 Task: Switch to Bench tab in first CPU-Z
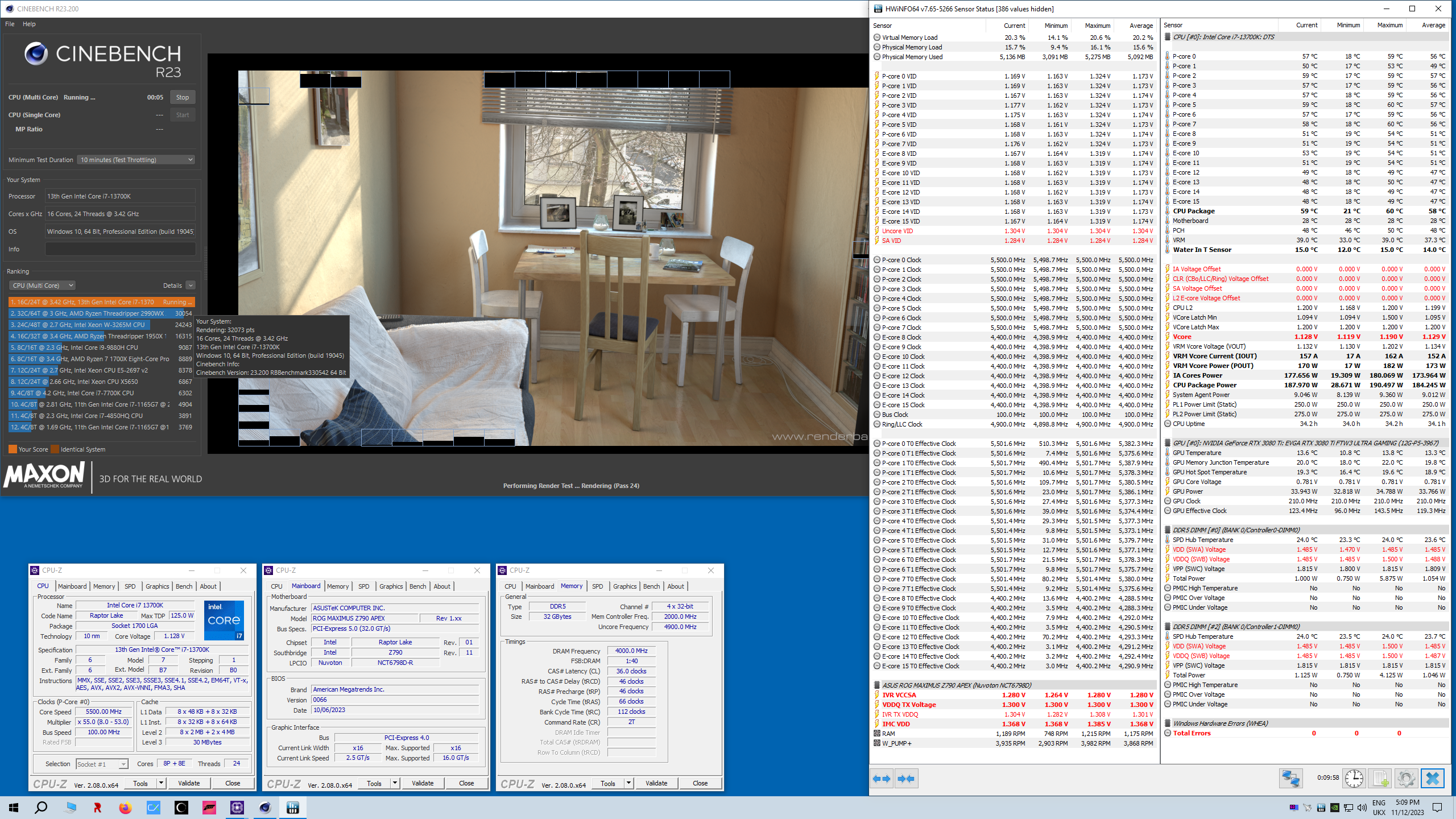[184, 586]
